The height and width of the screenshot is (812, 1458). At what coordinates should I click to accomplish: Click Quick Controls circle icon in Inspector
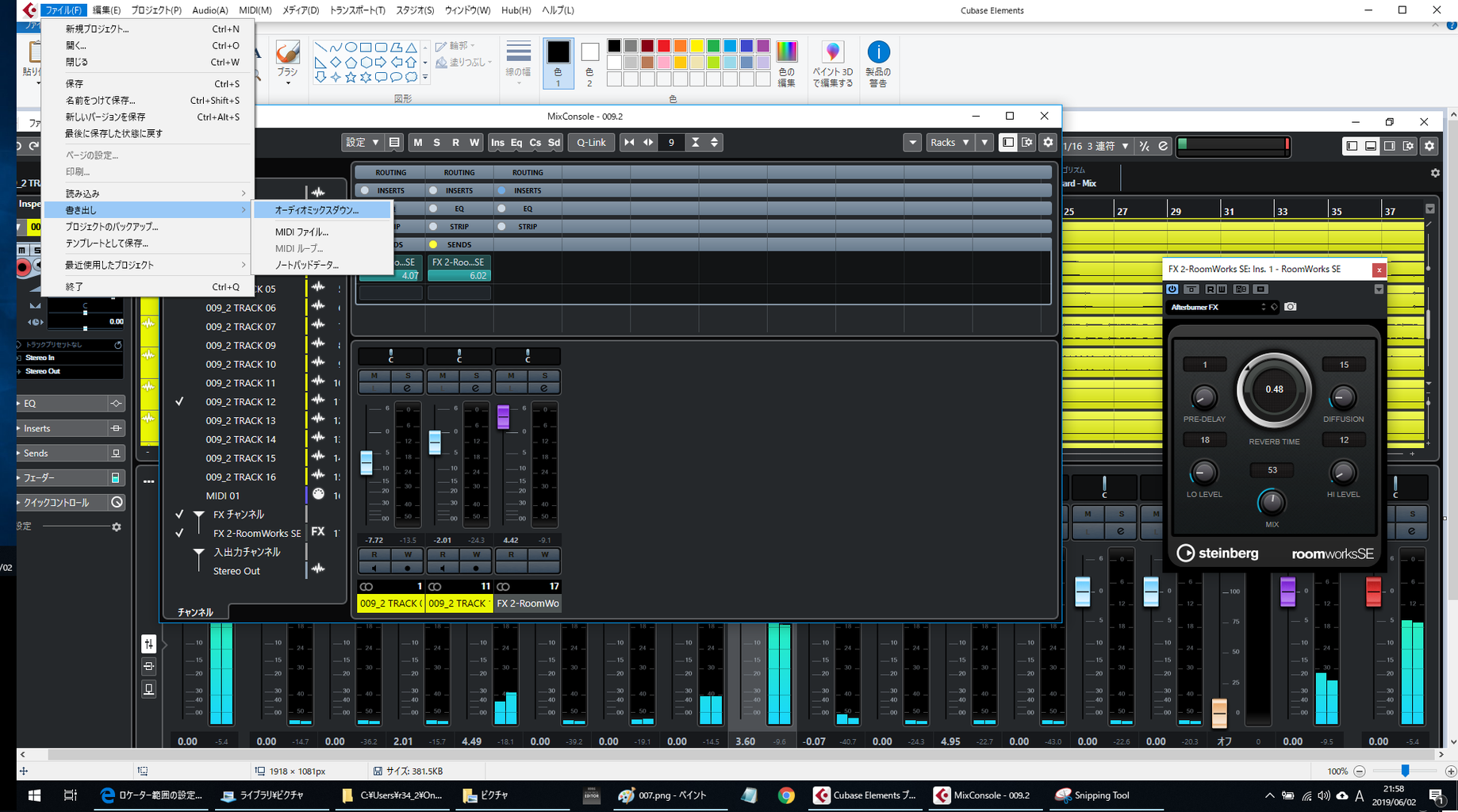pyautogui.click(x=117, y=503)
